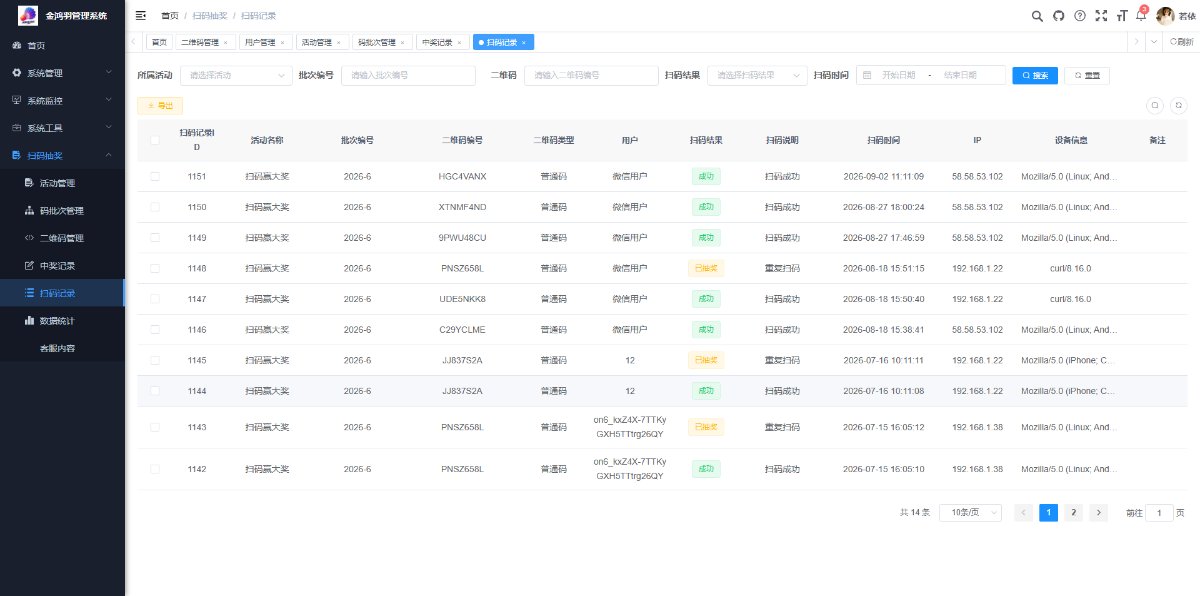
Task: Click the next page arrow
Action: (1098, 512)
